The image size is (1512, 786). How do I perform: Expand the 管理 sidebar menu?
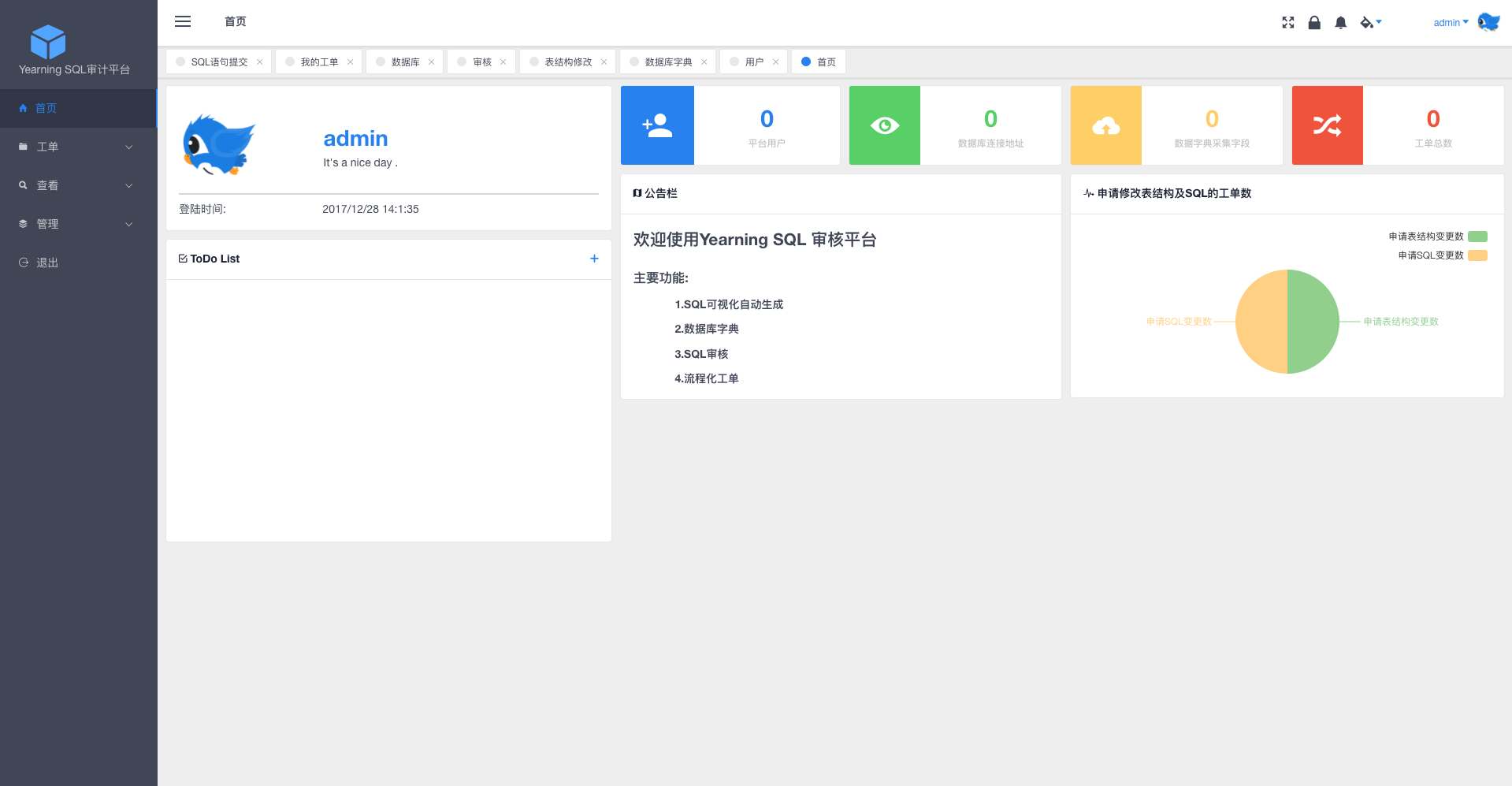[x=77, y=224]
